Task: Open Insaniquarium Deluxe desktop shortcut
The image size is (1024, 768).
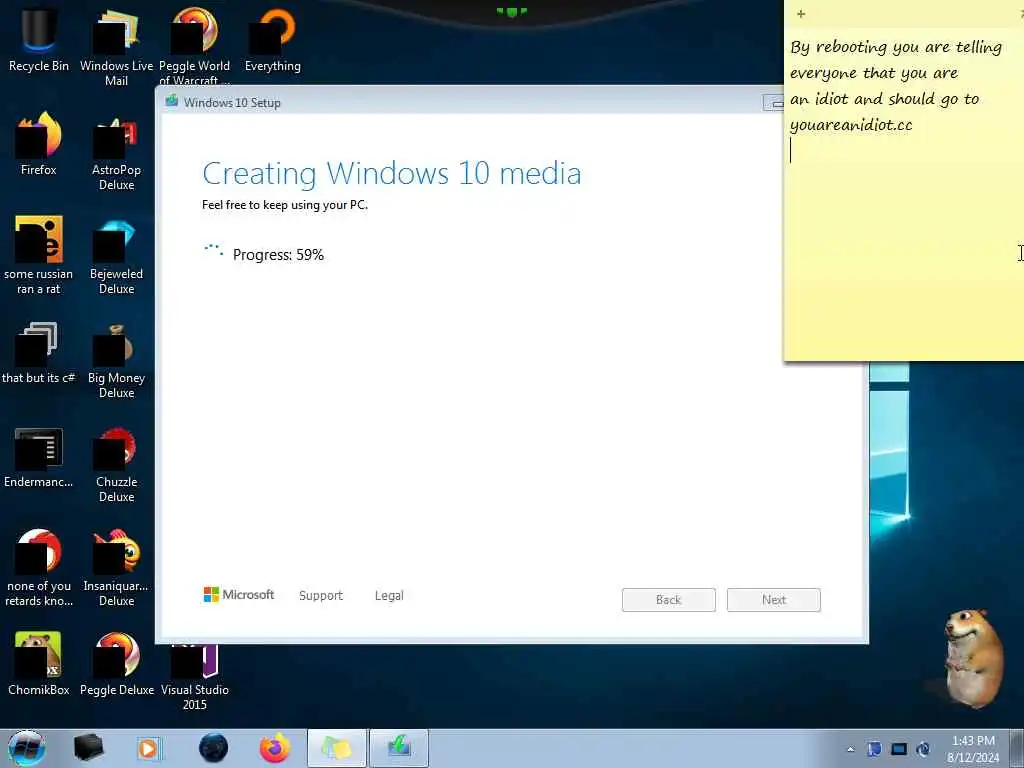Action: tap(116, 567)
